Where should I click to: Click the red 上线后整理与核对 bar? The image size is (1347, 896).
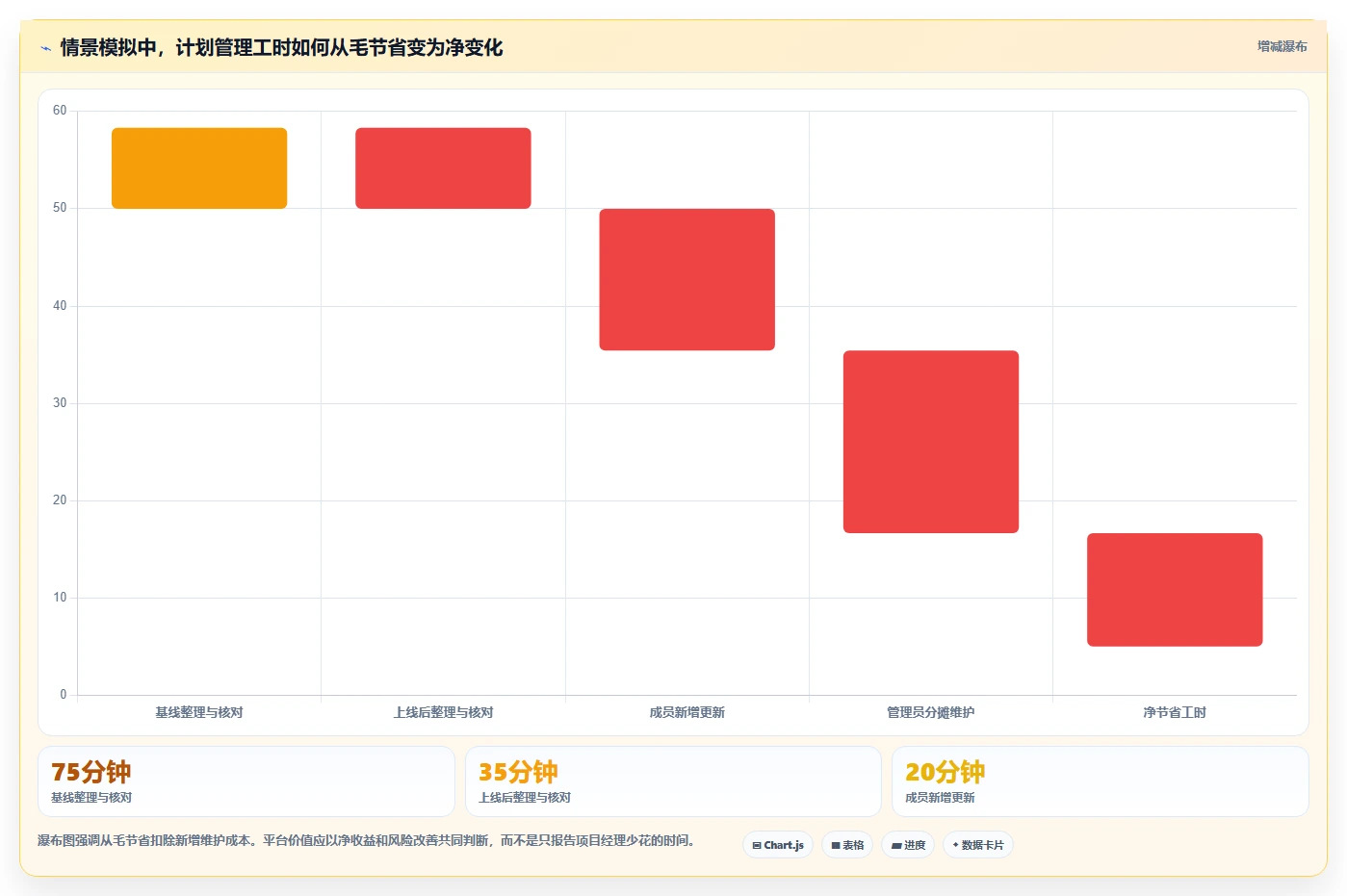443,168
